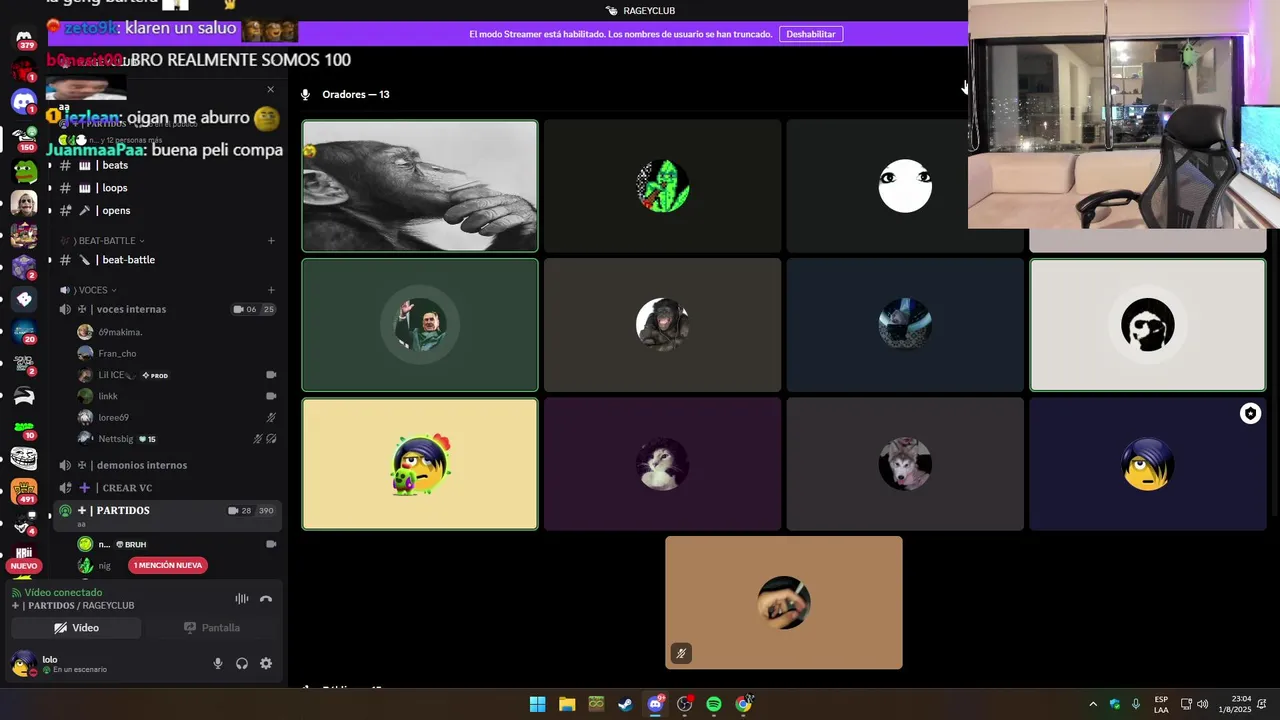The width and height of the screenshot is (1280, 720).
Task: Select the husky dog avatar speaker tile
Action: coord(905,464)
